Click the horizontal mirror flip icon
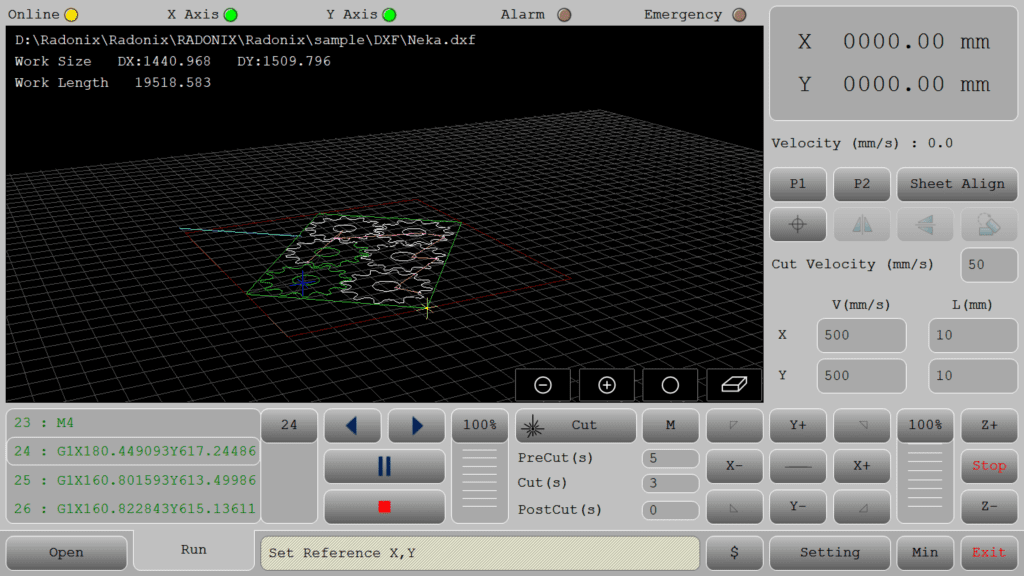This screenshot has width=1024, height=576. [x=861, y=225]
